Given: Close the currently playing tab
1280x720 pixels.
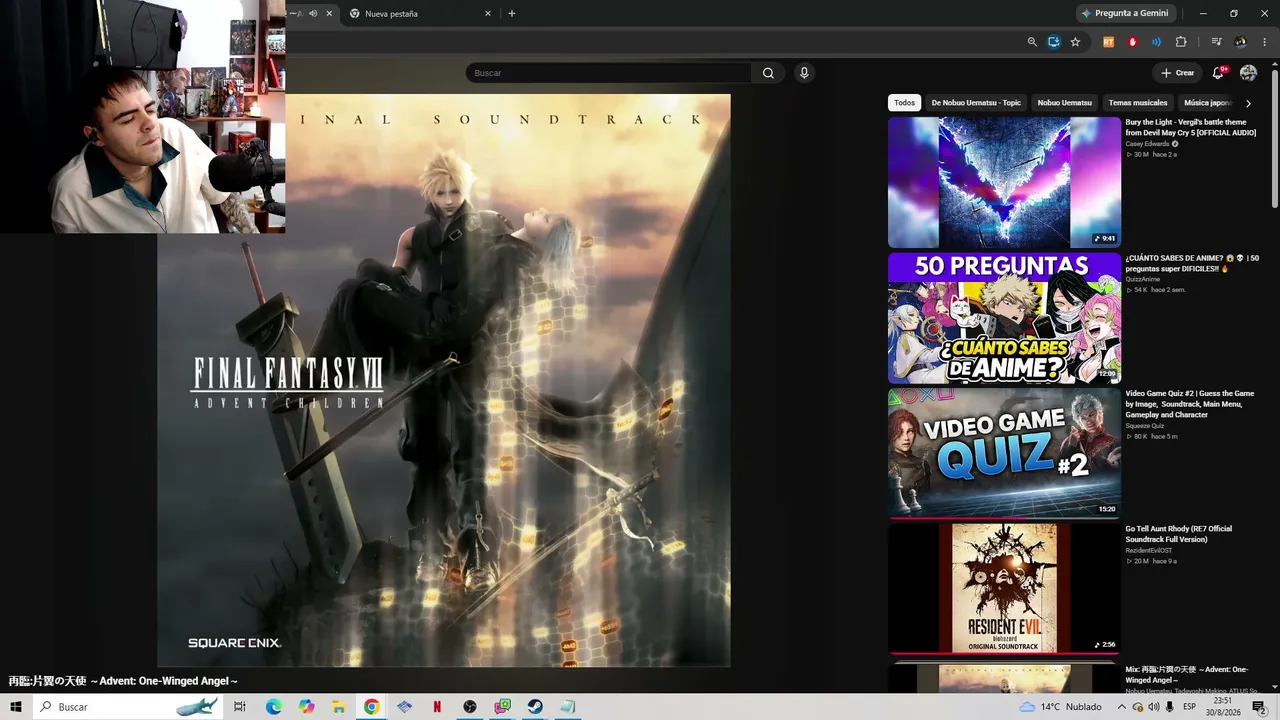Looking at the screenshot, I should point(329,14).
